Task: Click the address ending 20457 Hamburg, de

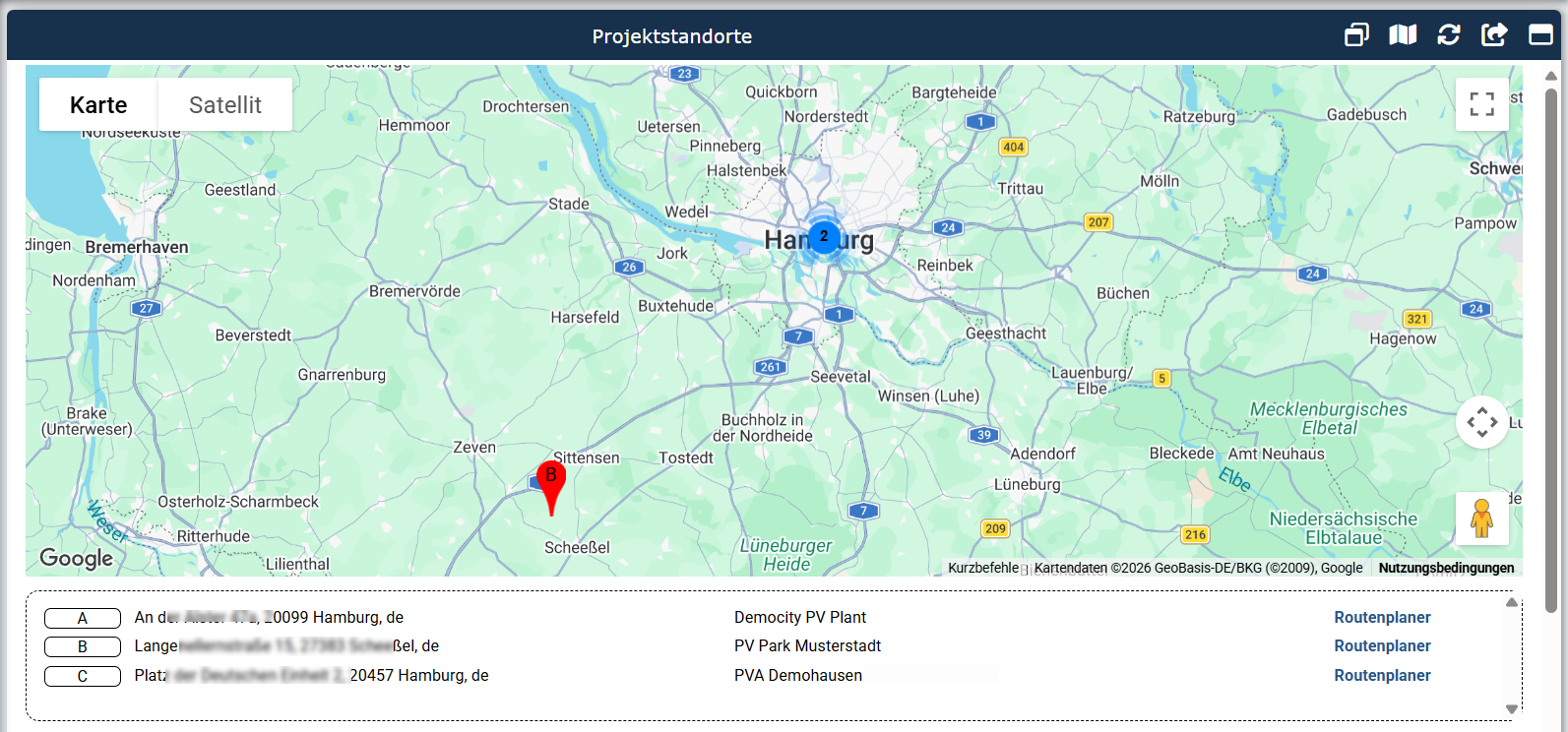Action: [311, 675]
